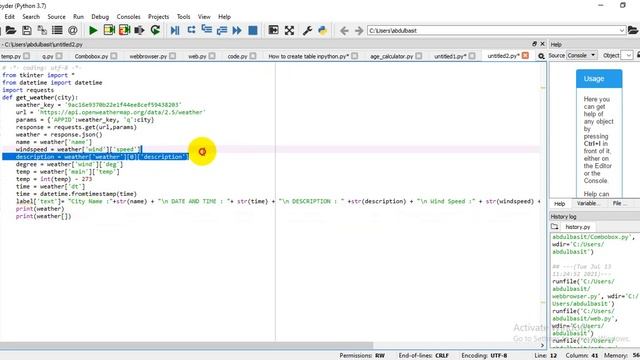
Task: Run current line in debugger
Action: [x=191, y=31]
